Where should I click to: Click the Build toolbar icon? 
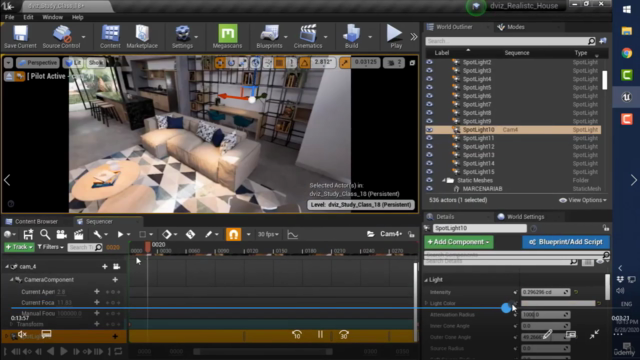click(x=351, y=36)
